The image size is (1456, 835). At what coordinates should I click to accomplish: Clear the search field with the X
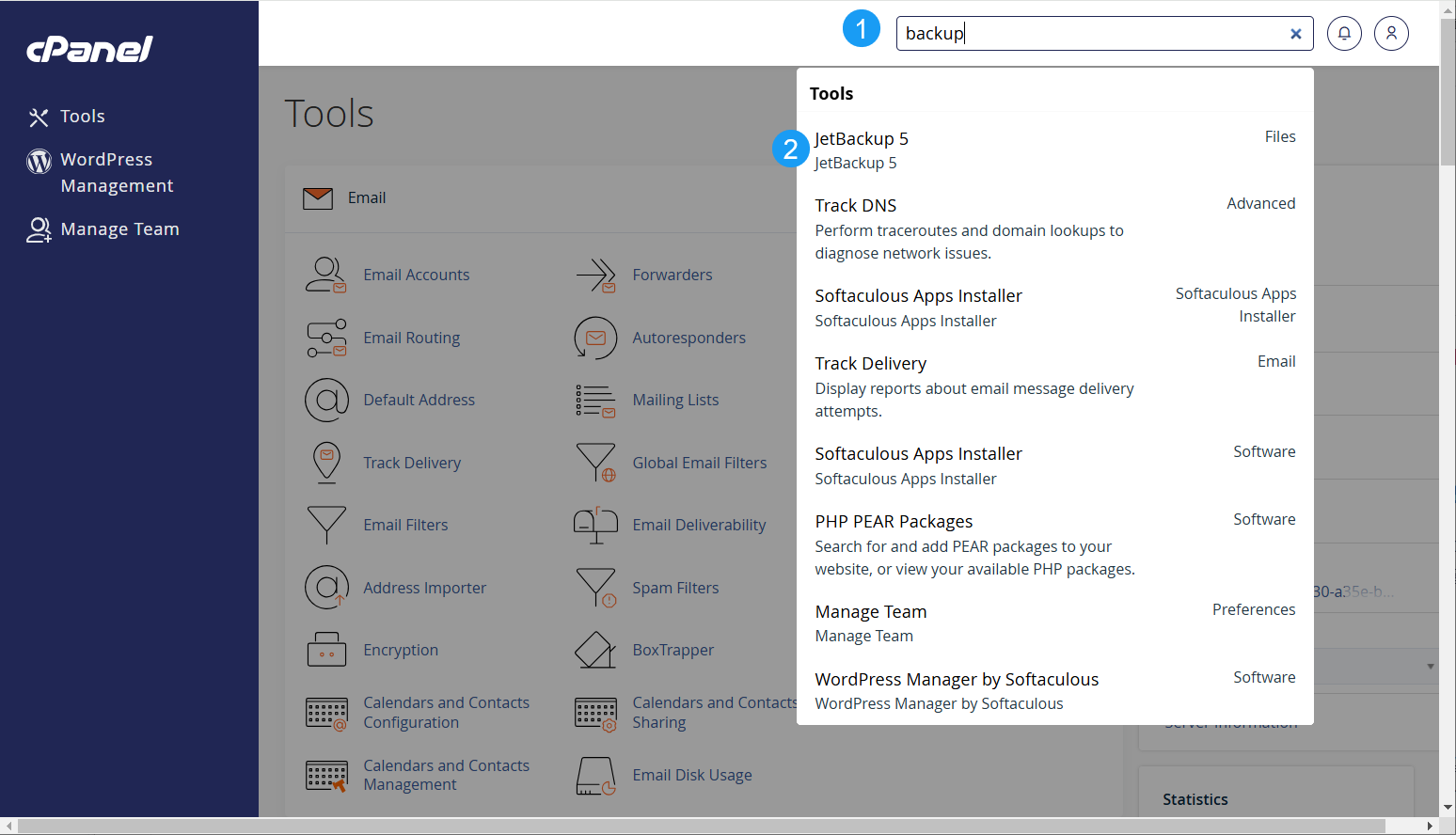[x=1296, y=34]
